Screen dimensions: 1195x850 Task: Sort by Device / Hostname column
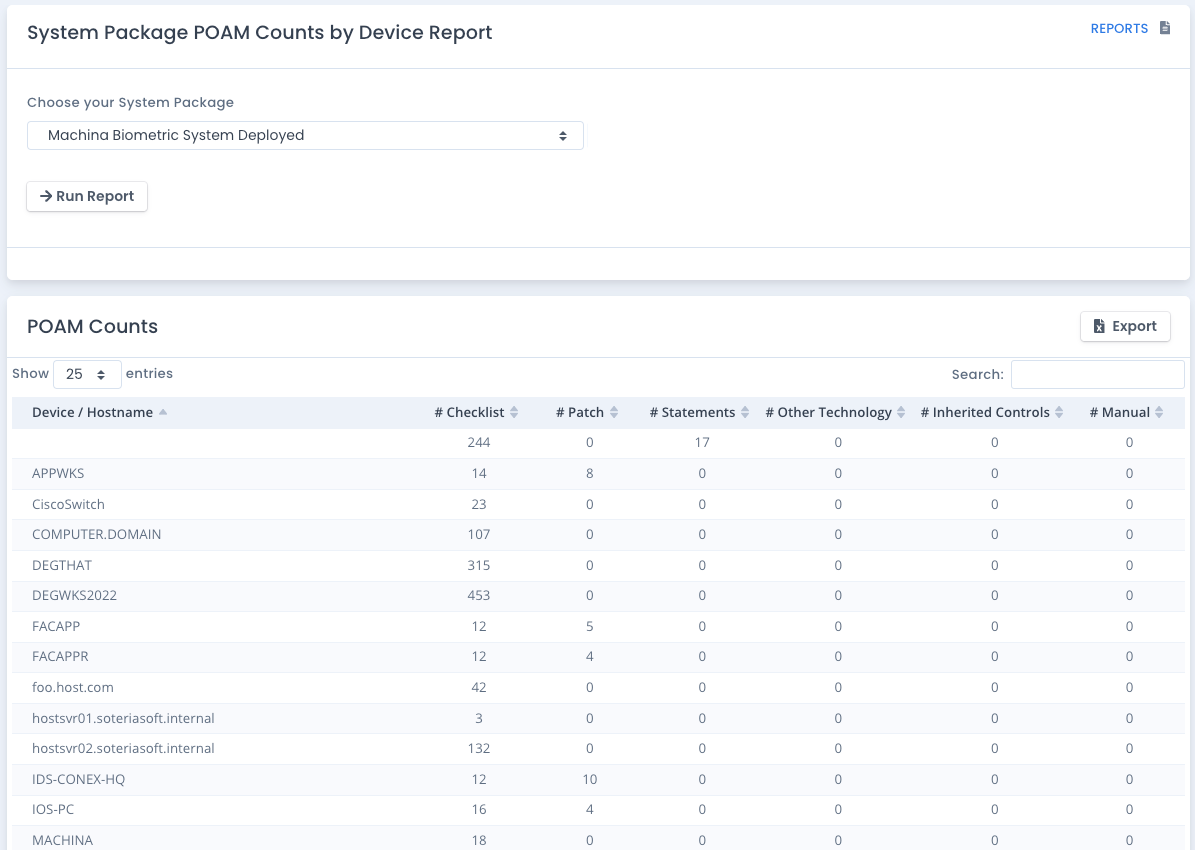click(99, 412)
